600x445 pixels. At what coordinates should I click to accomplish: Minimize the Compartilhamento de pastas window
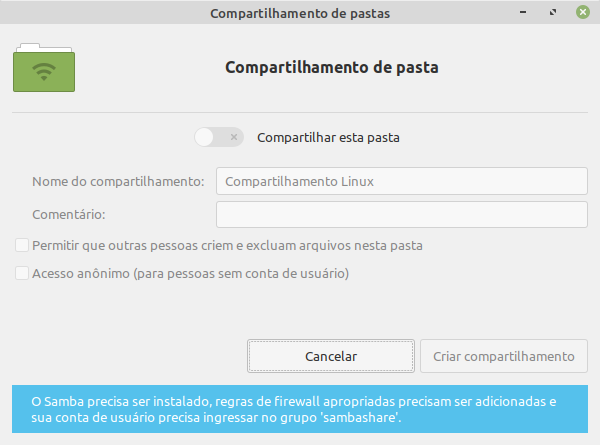click(523, 13)
